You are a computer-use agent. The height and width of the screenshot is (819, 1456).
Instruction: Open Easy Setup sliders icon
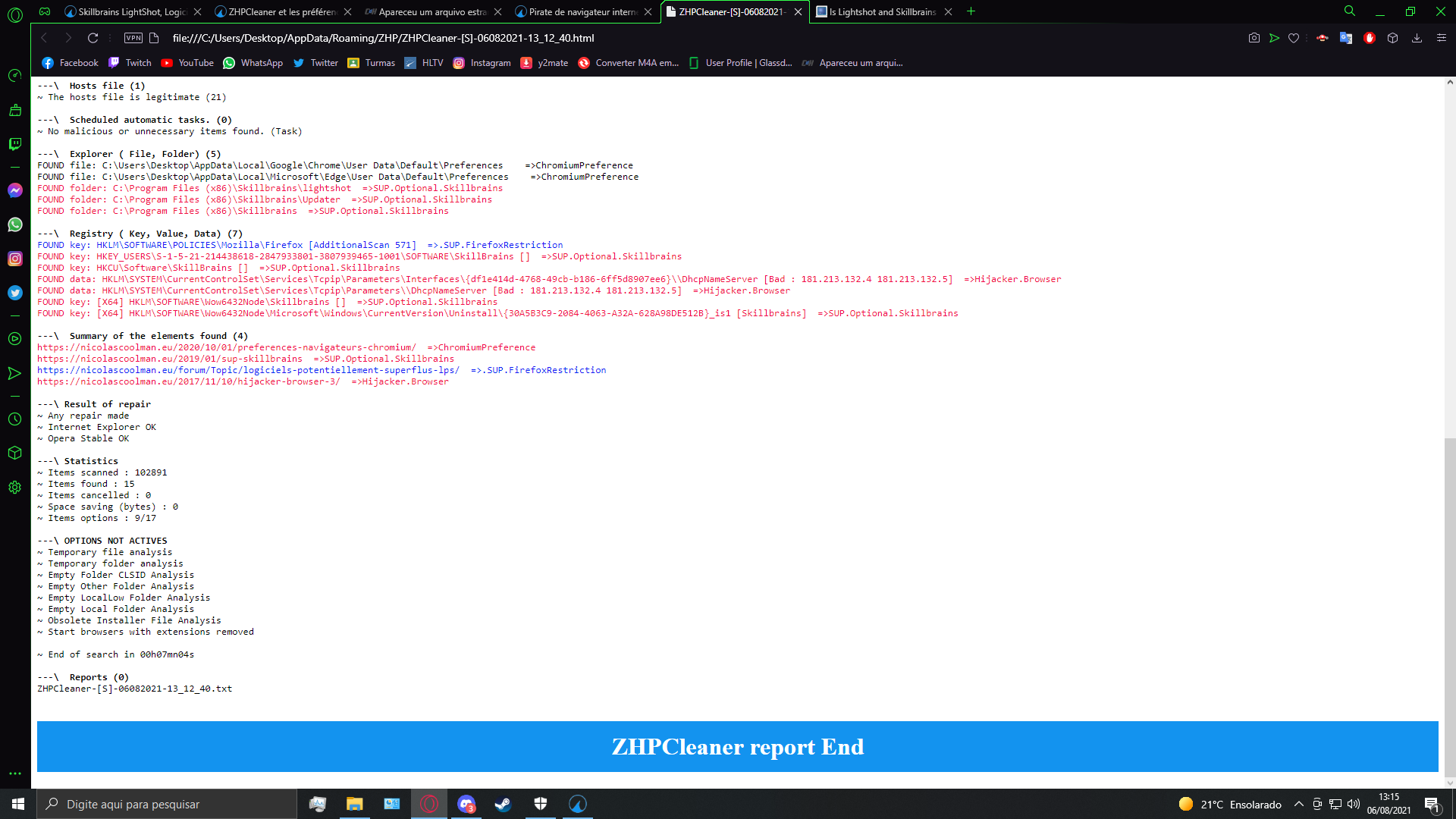(x=1442, y=38)
